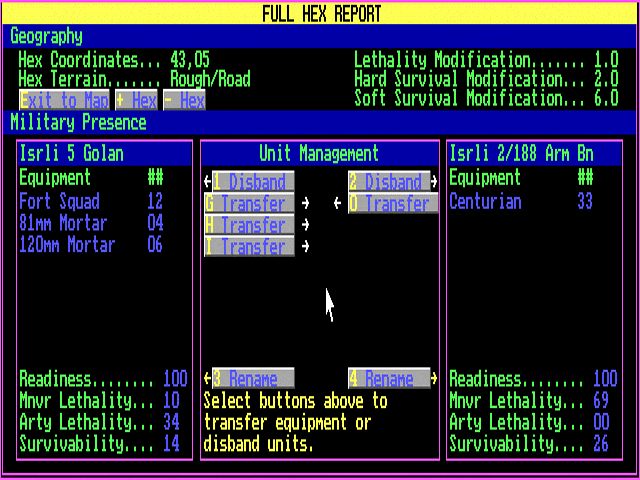Select G Transfer for Fort Squad
This screenshot has height=480, width=640.
coord(249,203)
